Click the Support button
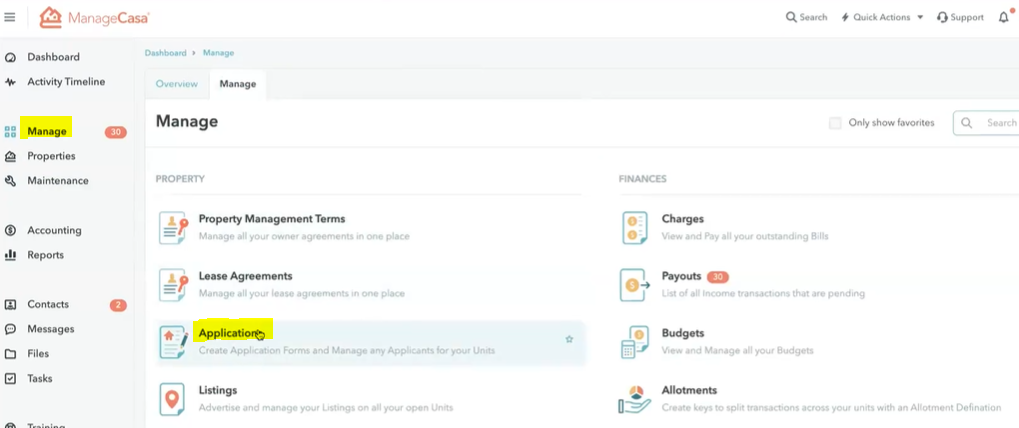The width and height of the screenshot is (1019, 428). (960, 17)
